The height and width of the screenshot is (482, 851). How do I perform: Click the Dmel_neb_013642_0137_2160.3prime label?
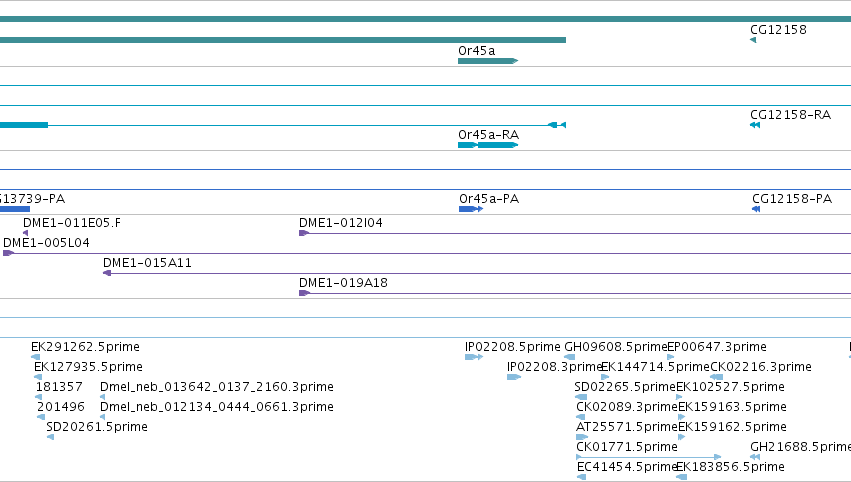coord(217,386)
